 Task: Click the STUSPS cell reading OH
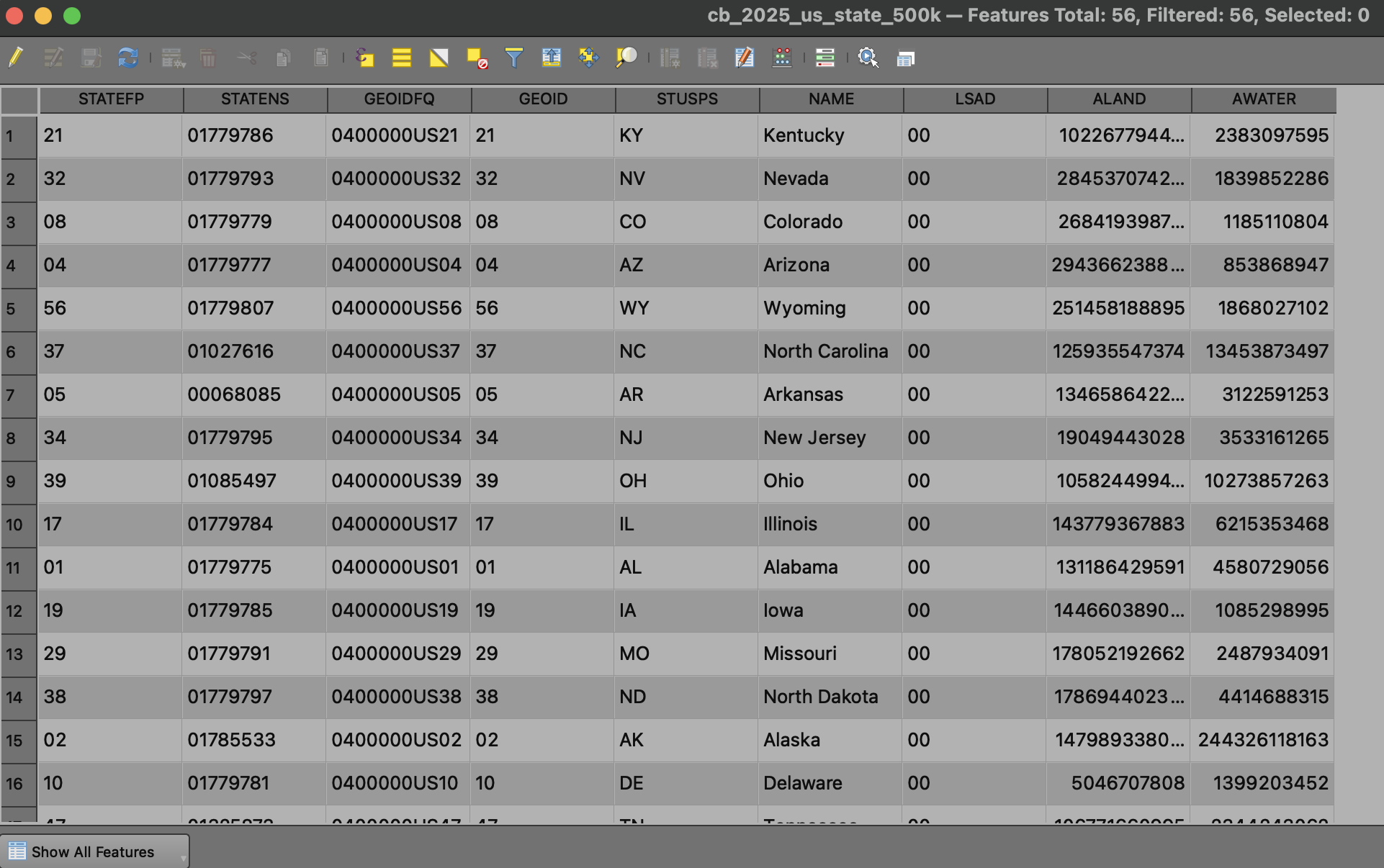686,481
